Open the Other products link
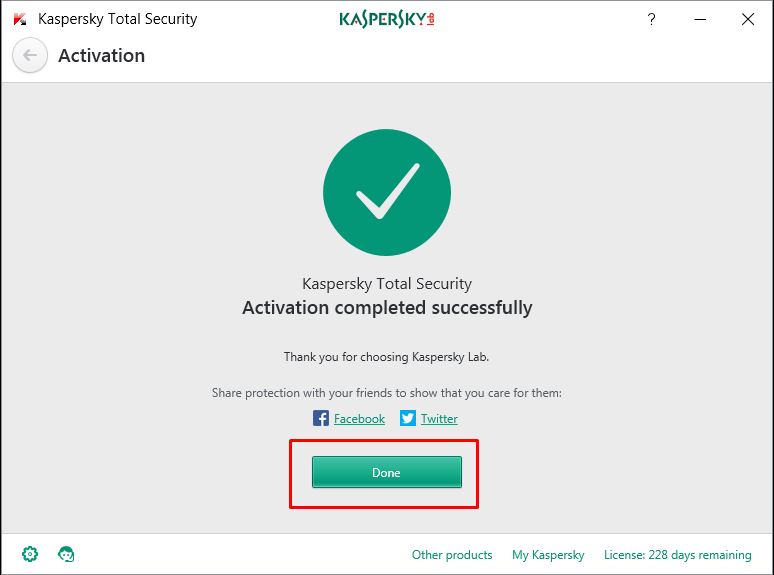Screen dimensions: 774x575 tap(452, 555)
